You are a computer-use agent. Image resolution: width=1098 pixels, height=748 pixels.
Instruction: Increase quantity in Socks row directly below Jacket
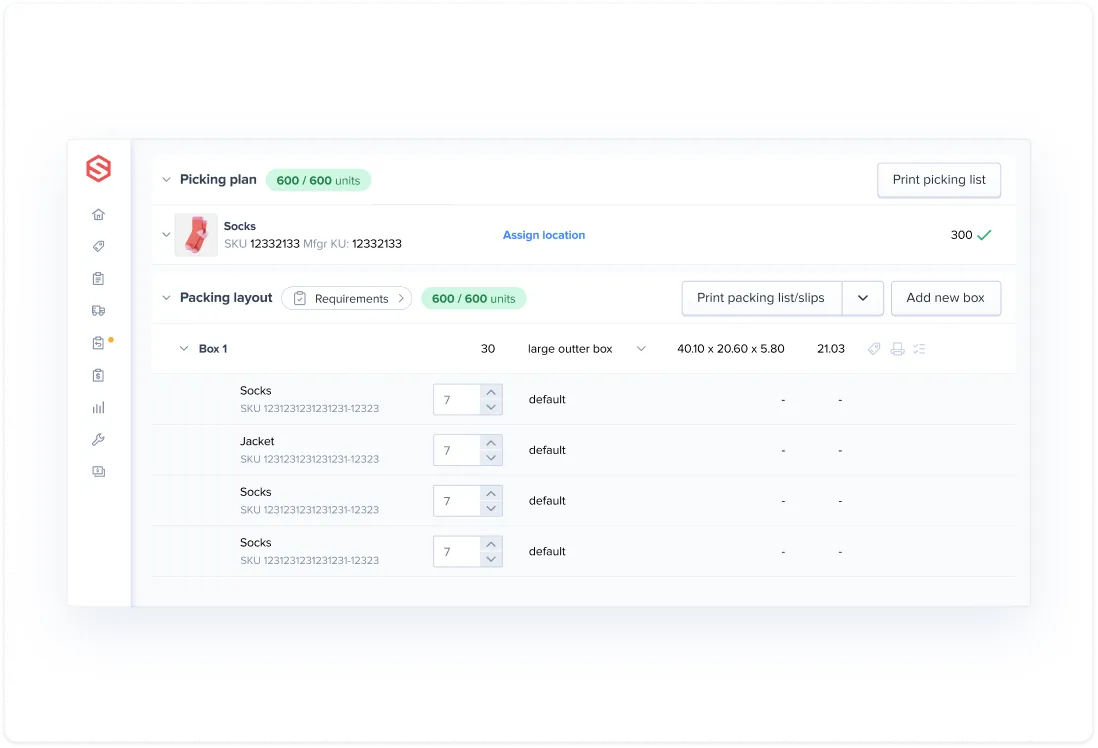point(491,494)
